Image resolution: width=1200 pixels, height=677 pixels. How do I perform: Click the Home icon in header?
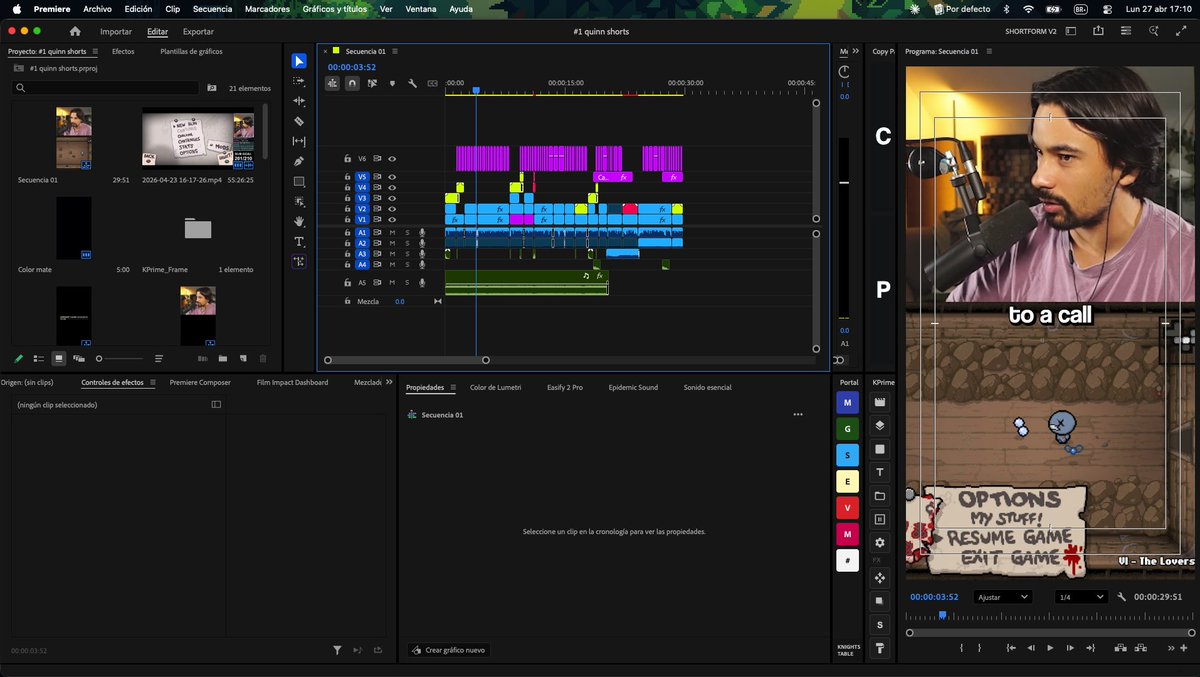click(75, 31)
